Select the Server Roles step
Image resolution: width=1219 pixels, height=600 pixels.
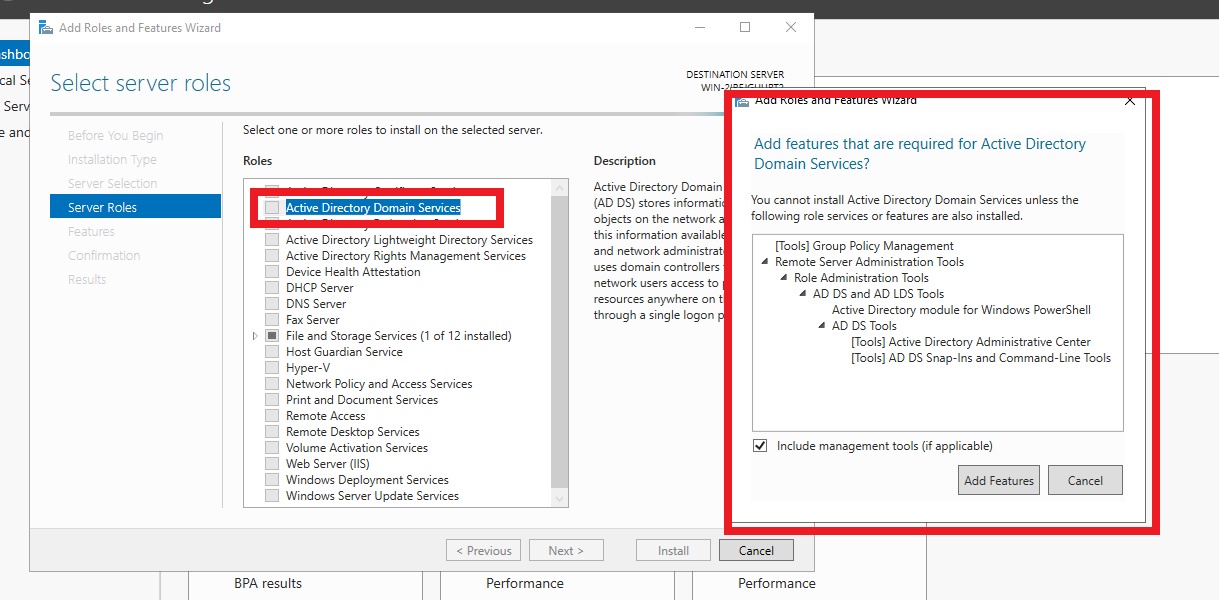coord(135,207)
